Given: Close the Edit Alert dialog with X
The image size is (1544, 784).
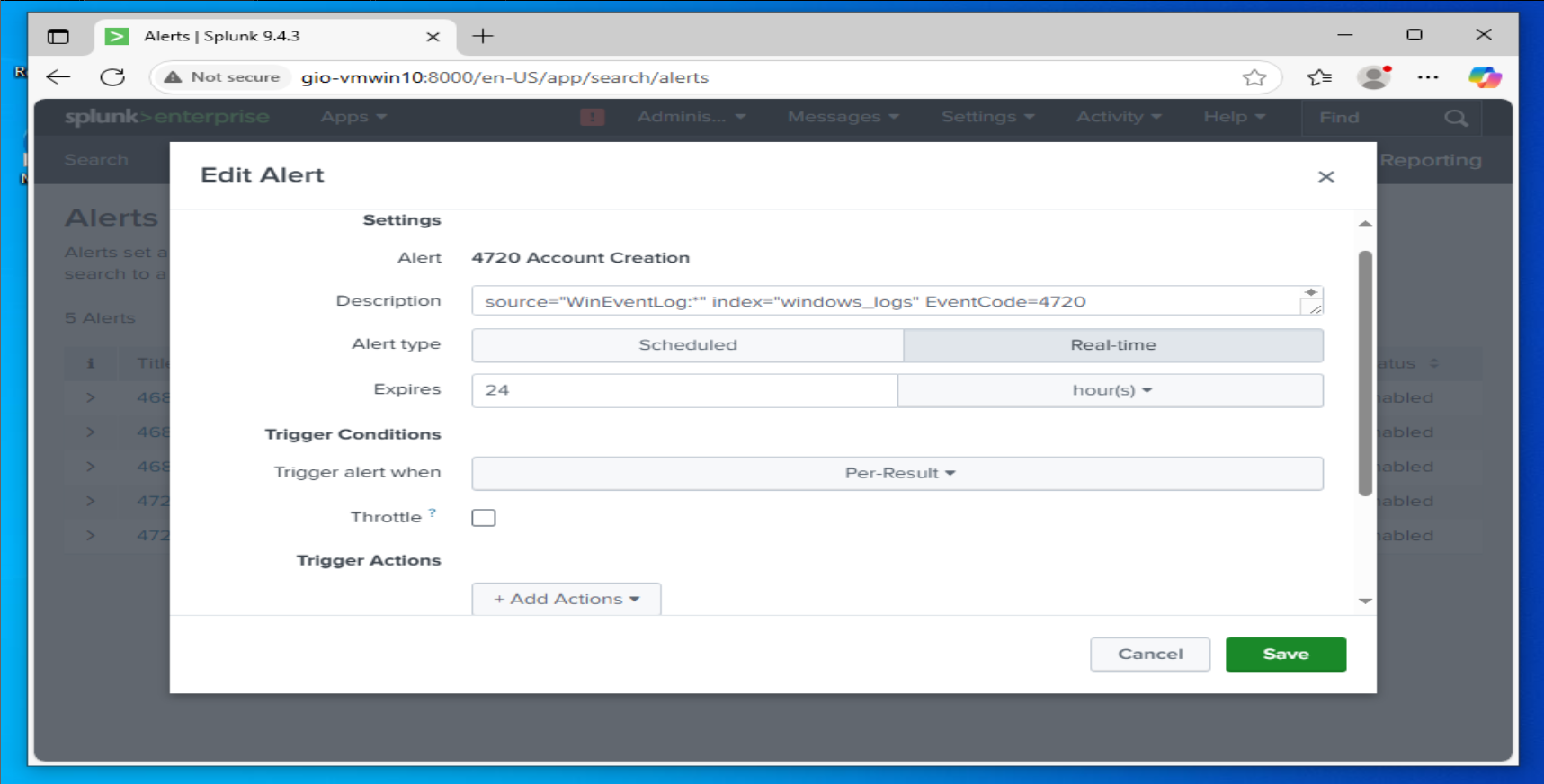Looking at the screenshot, I should (x=1325, y=176).
